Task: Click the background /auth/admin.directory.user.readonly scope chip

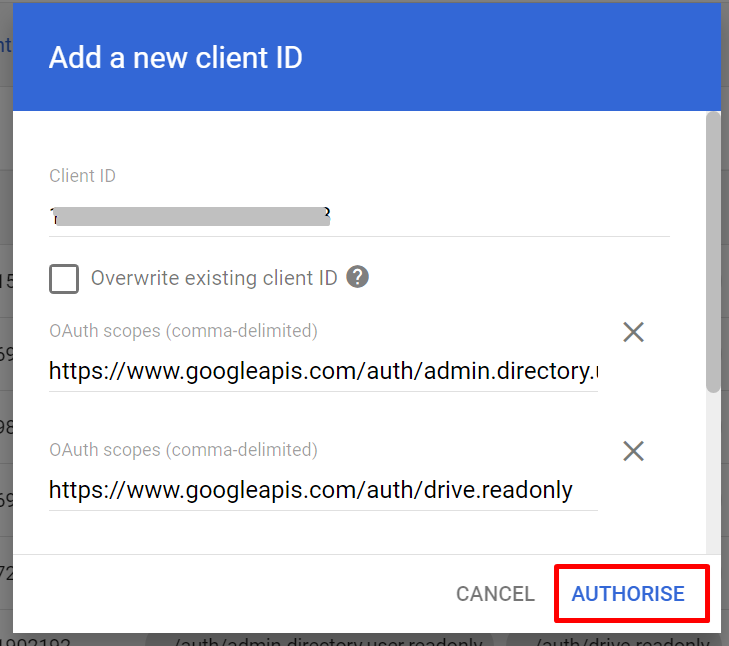Action: click(330, 640)
